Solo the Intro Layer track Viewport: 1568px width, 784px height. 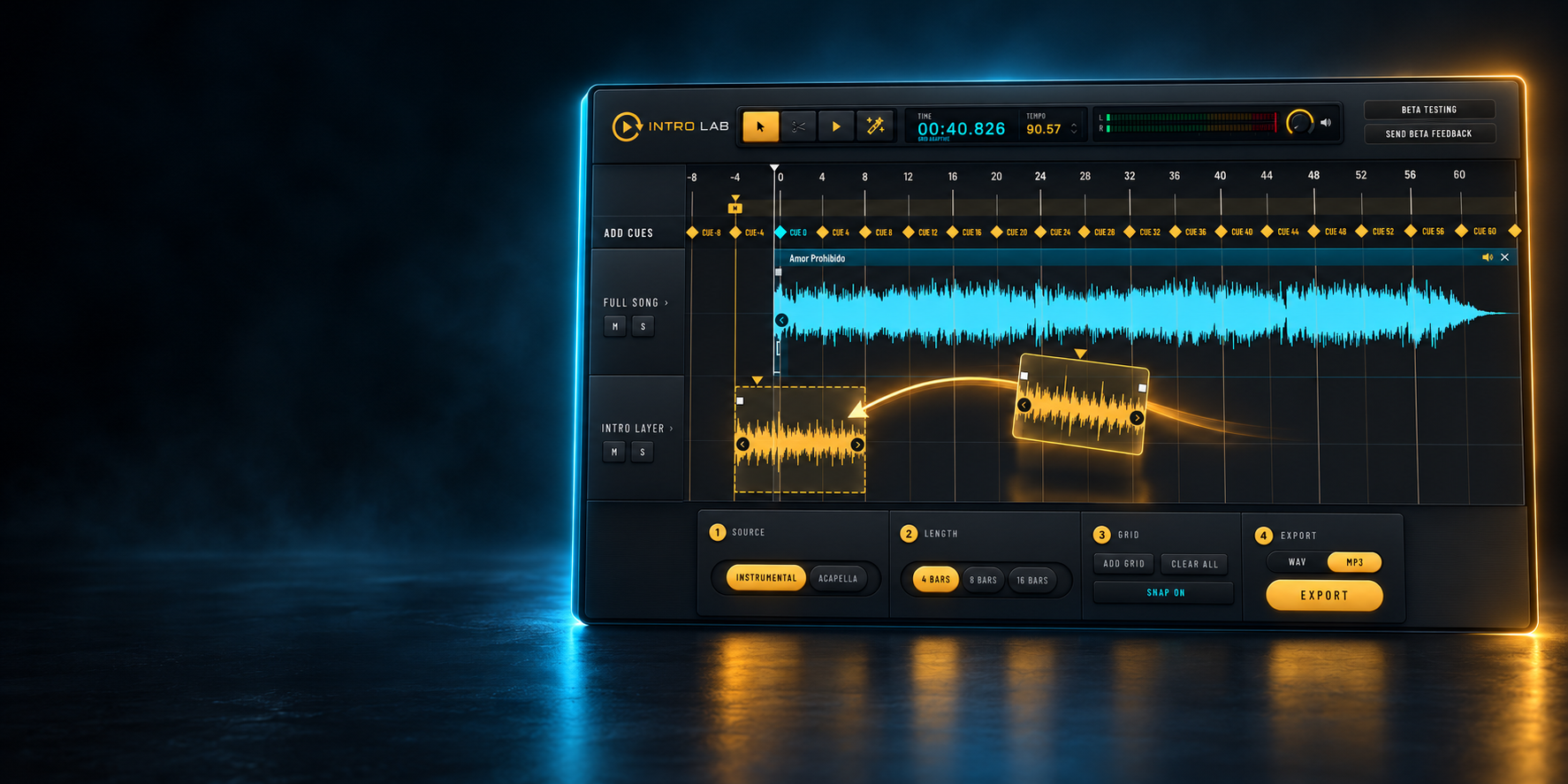pyautogui.click(x=643, y=452)
